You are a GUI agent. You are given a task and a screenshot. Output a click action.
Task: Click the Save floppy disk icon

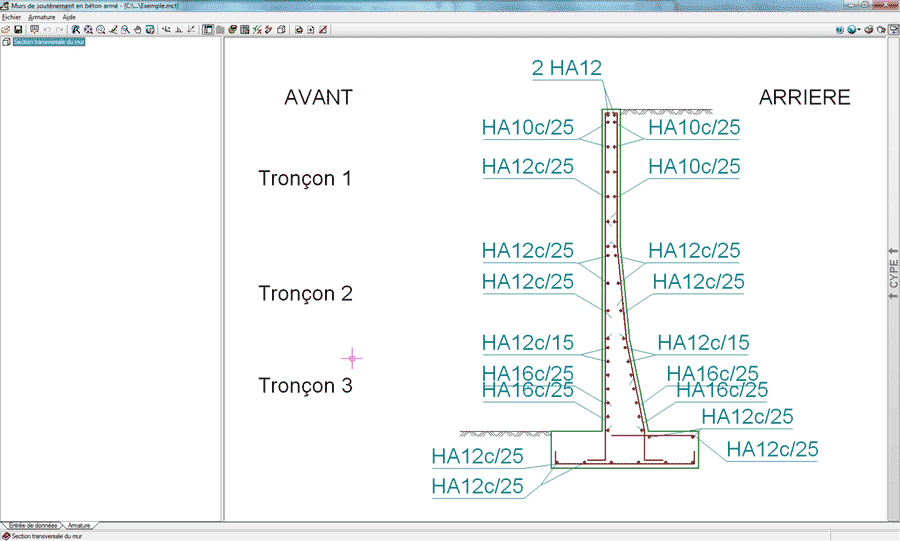click(18, 29)
